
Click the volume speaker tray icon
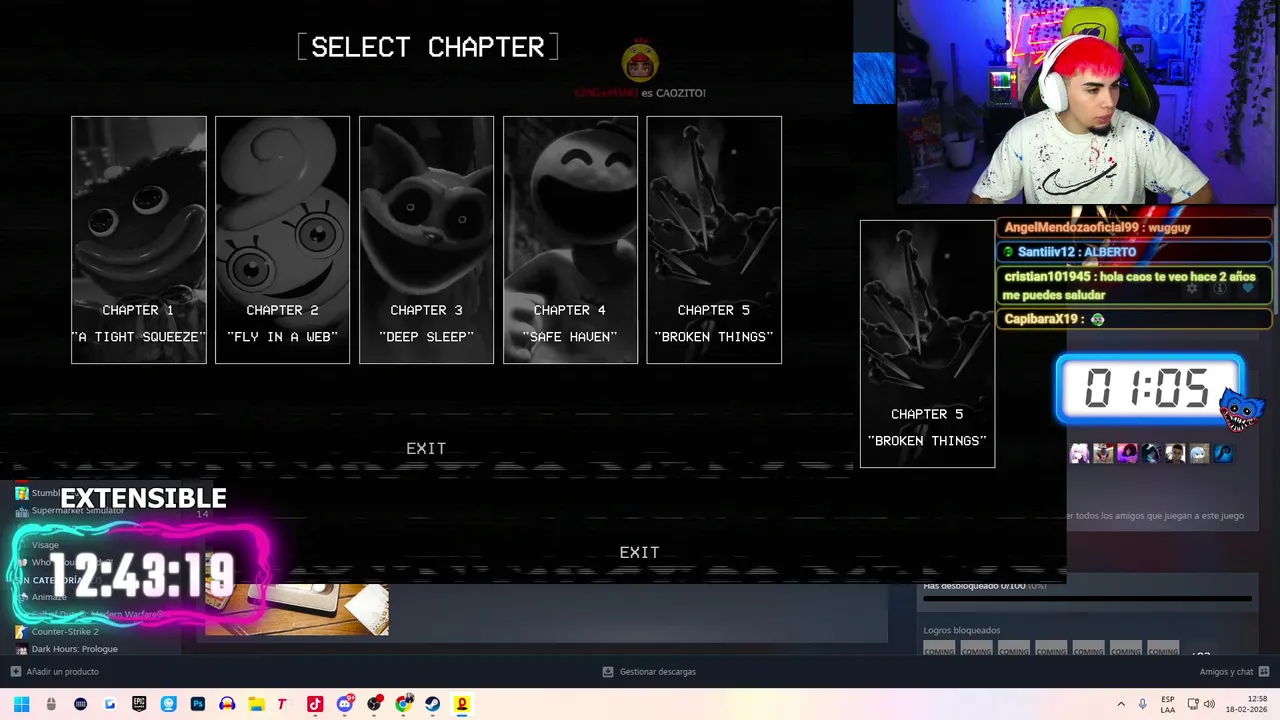click(x=1208, y=704)
